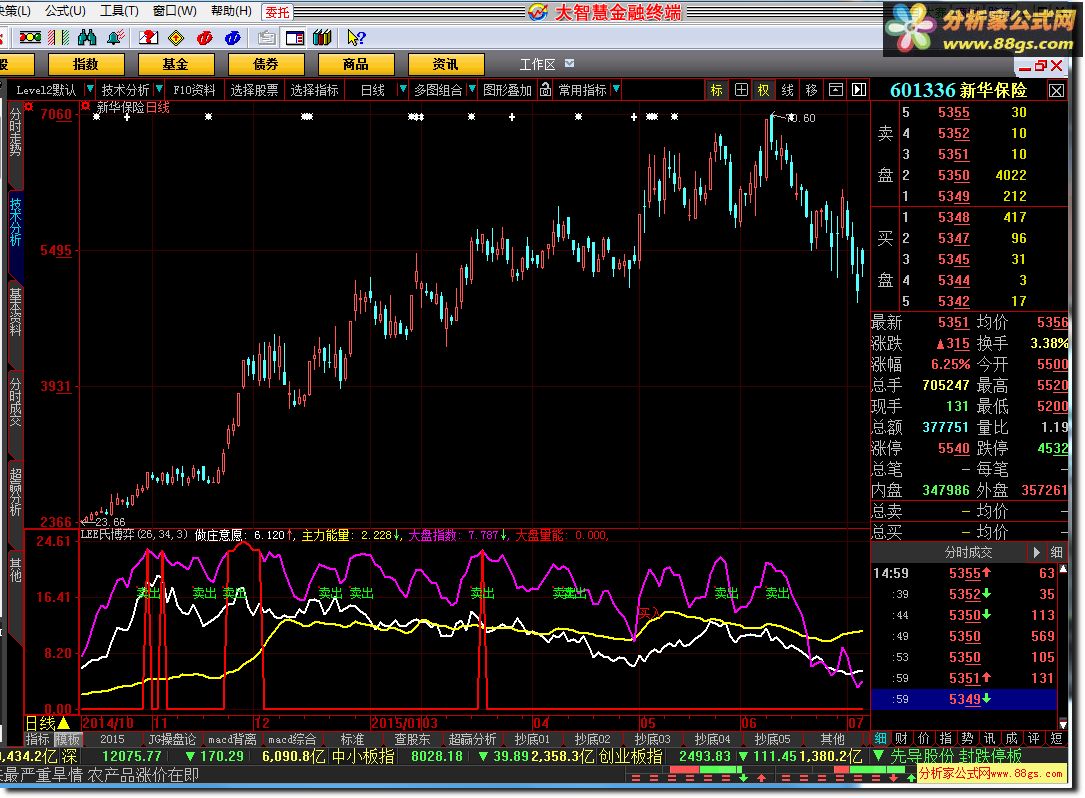Close the 601336 新华保险 quote panel
Image resolution: width=1085 pixels, height=798 pixels.
click(x=1057, y=91)
